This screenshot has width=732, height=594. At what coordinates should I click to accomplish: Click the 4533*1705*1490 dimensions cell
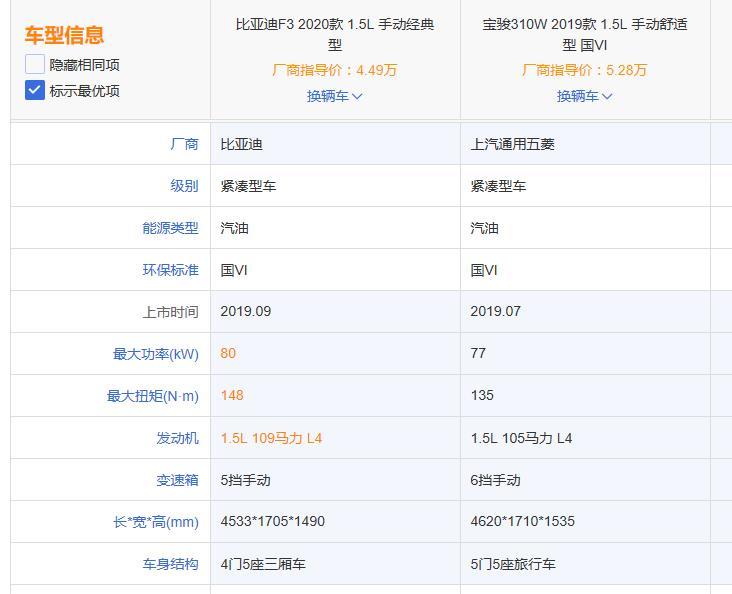coord(335,522)
